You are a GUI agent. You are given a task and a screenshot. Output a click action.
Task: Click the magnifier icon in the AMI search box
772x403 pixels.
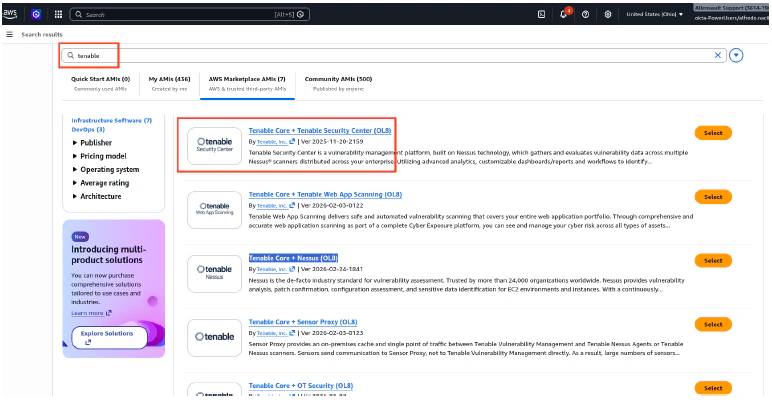70,56
